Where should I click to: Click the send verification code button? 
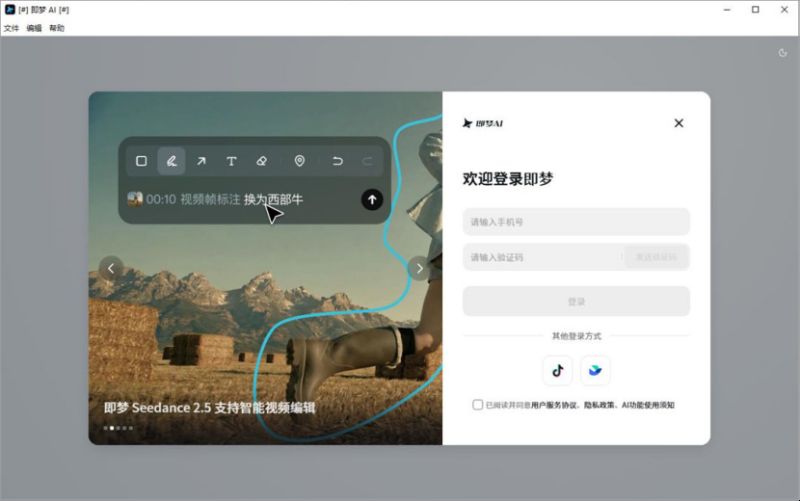(656, 257)
